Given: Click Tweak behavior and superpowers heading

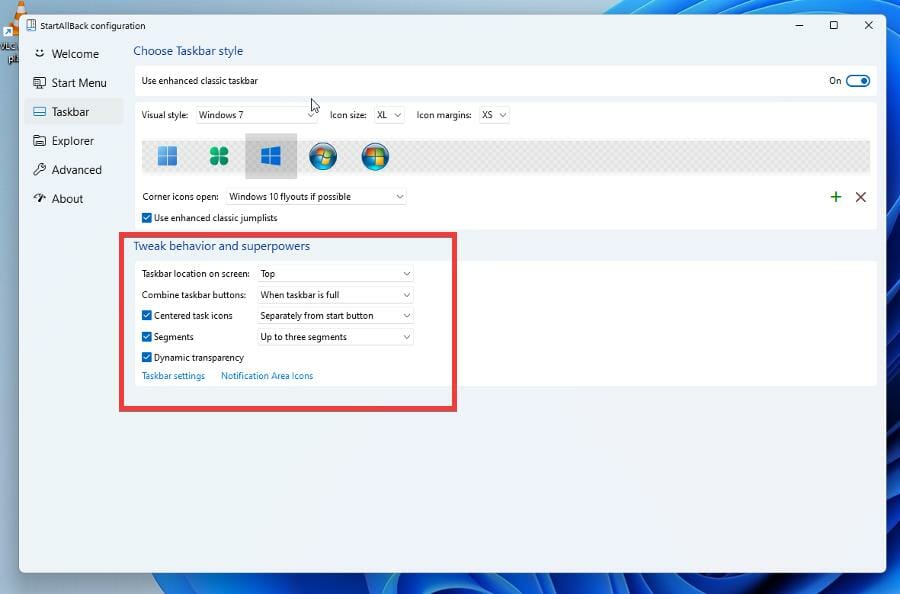Looking at the screenshot, I should tap(222, 246).
